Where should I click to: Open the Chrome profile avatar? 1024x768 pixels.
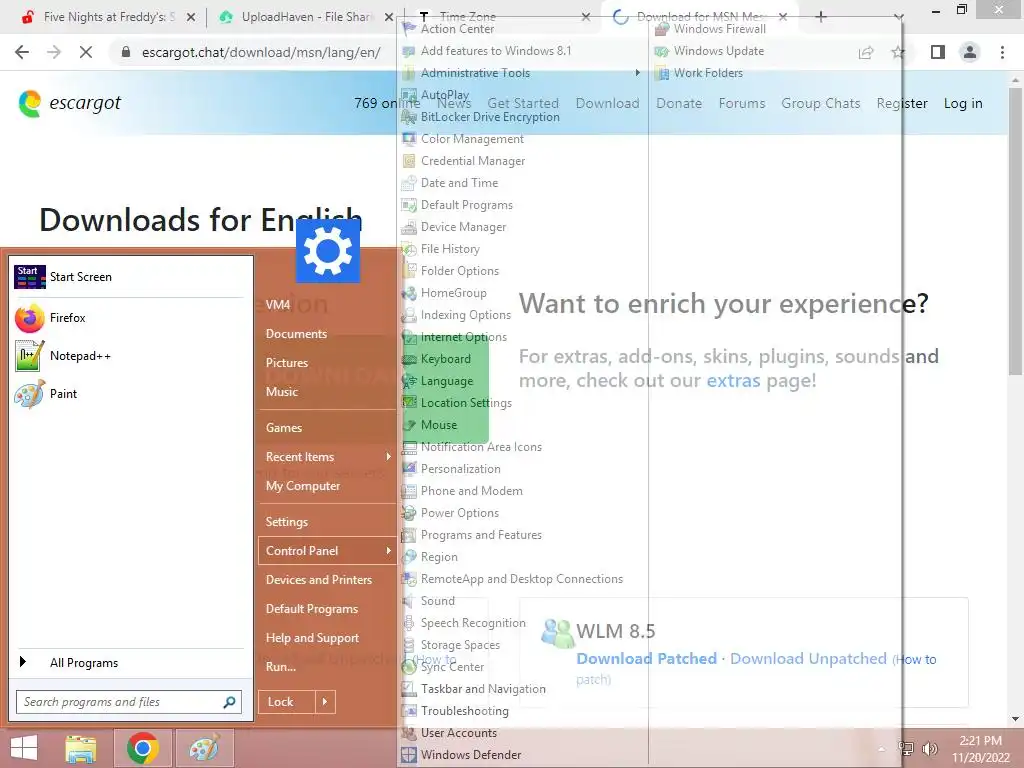coord(970,52)
